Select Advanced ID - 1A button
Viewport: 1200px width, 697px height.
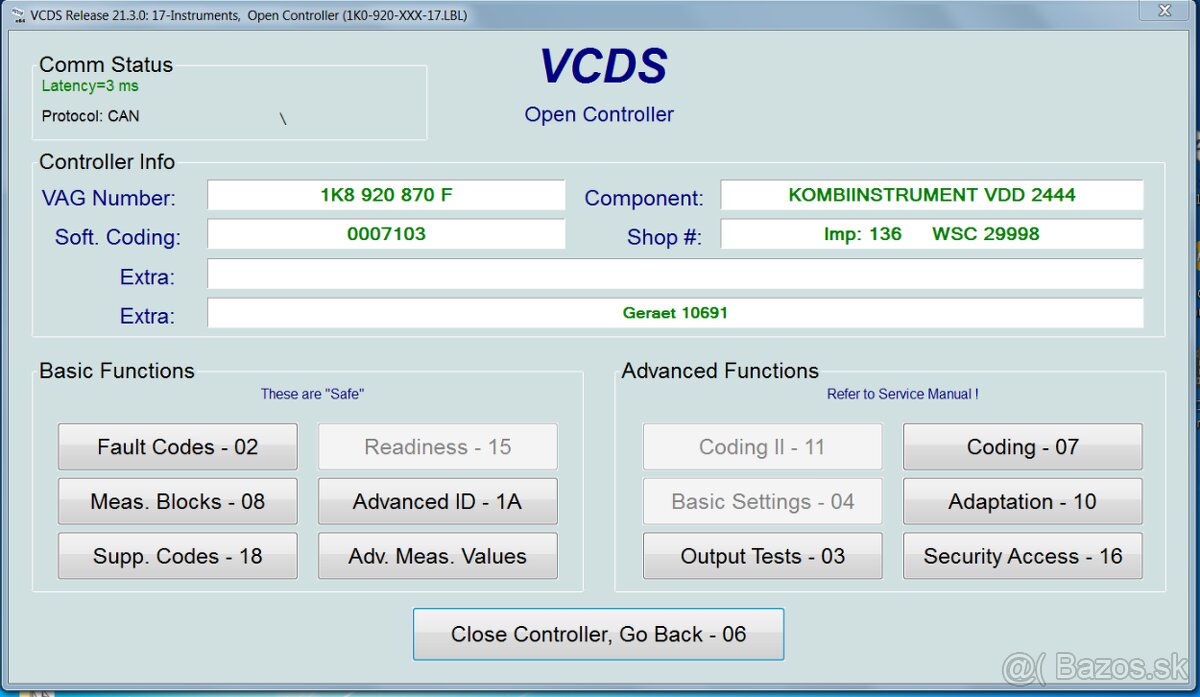(x=437, y=502)
